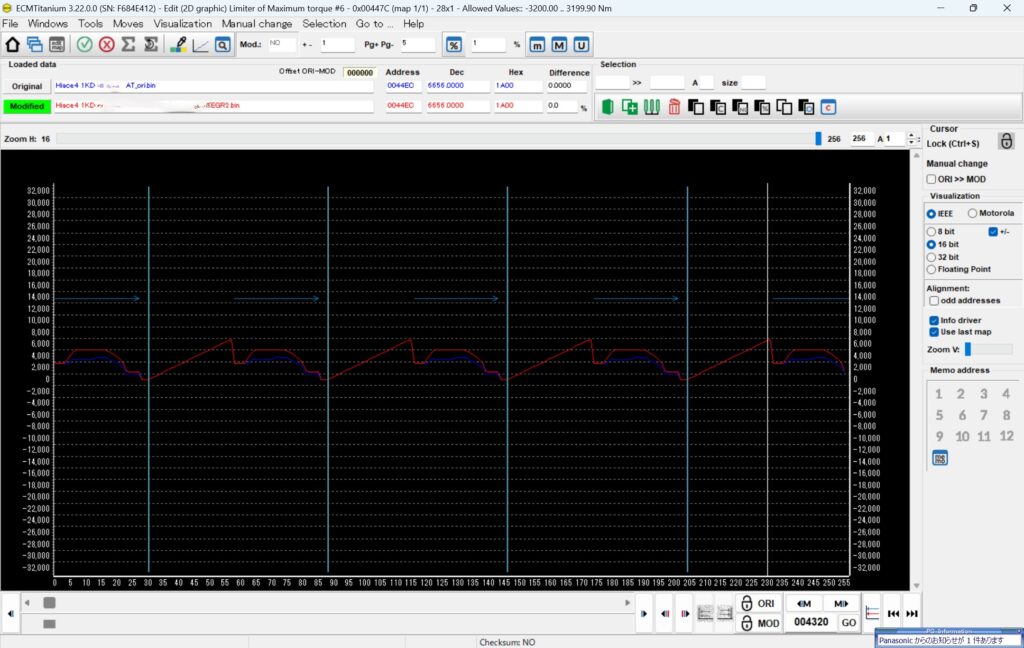Screen dimensions: 1024x648
Task: Open the line graph view icon
Action: click(x=200, y=44)
